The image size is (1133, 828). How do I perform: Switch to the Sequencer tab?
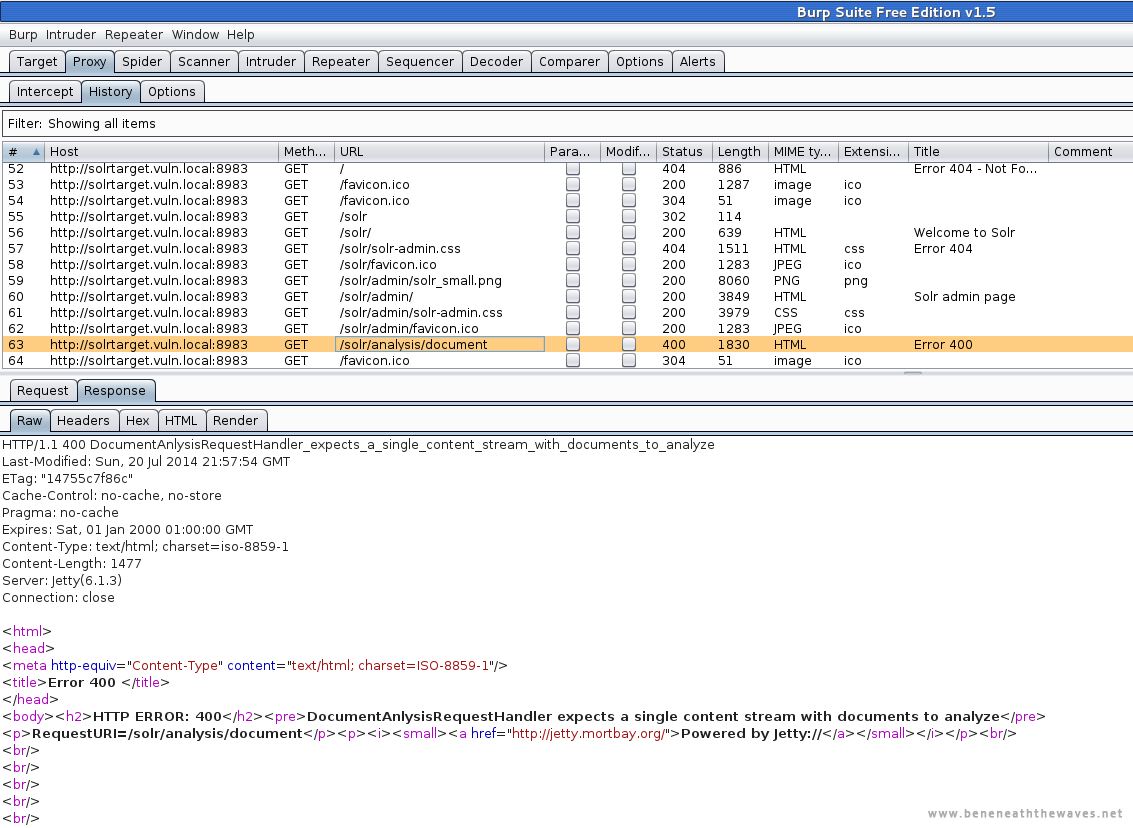coord(420,61)
